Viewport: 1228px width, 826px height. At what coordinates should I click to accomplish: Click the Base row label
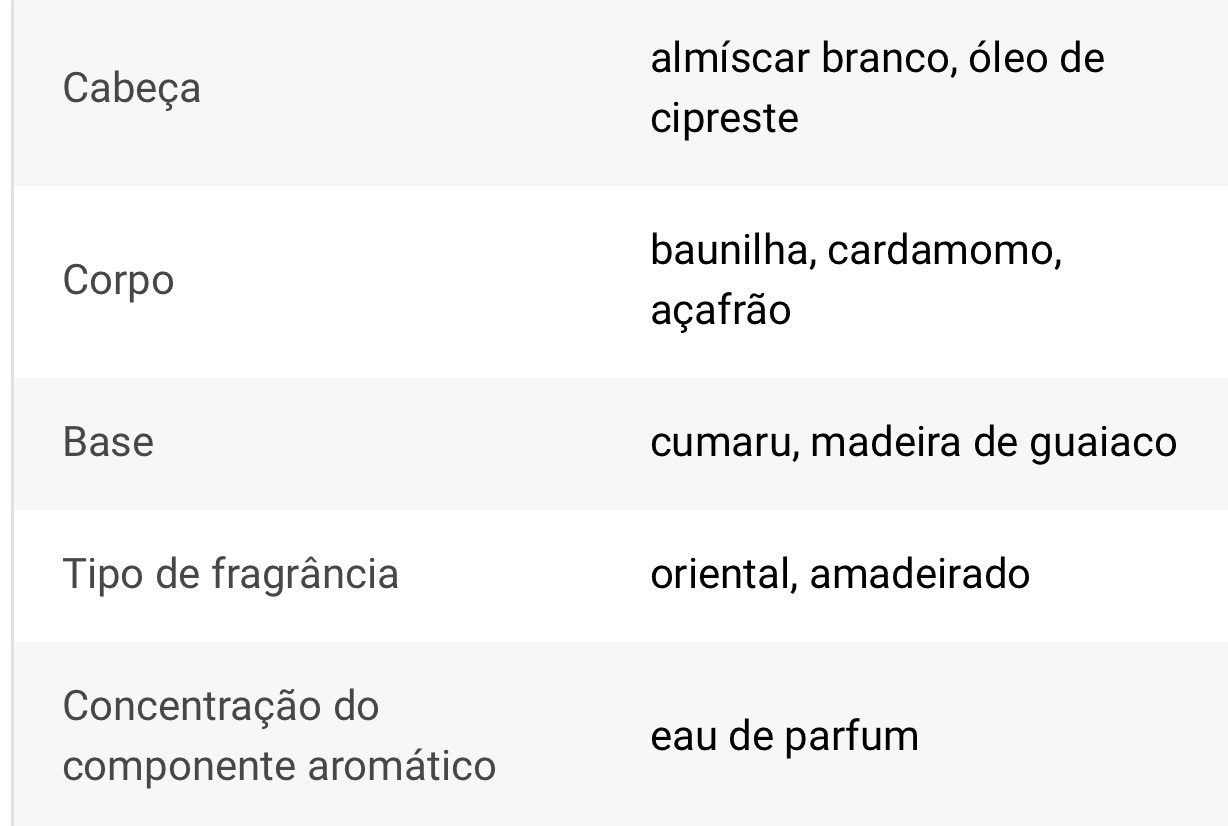(108, 442)
